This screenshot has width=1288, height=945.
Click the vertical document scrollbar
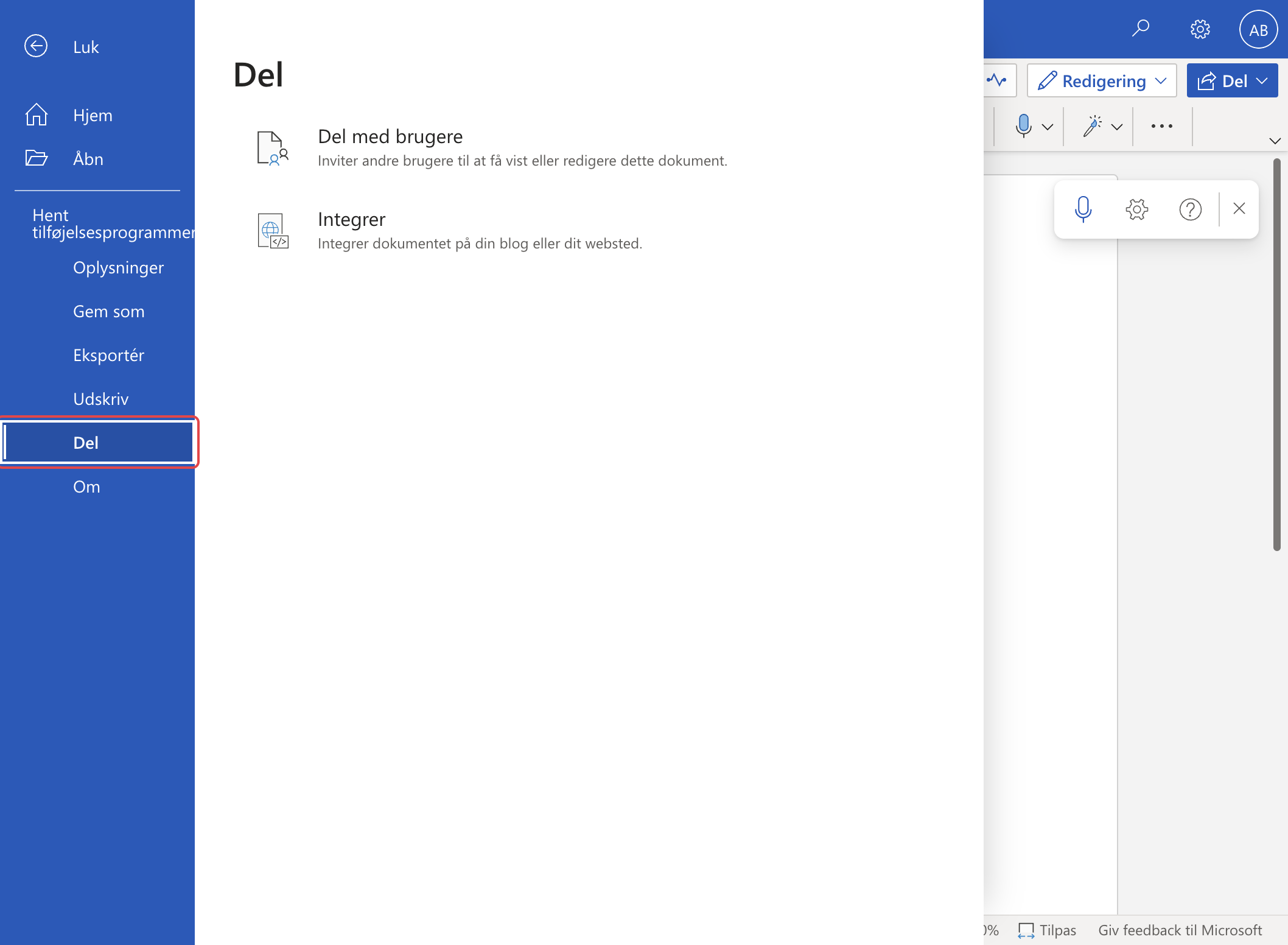click(1276, 354)
